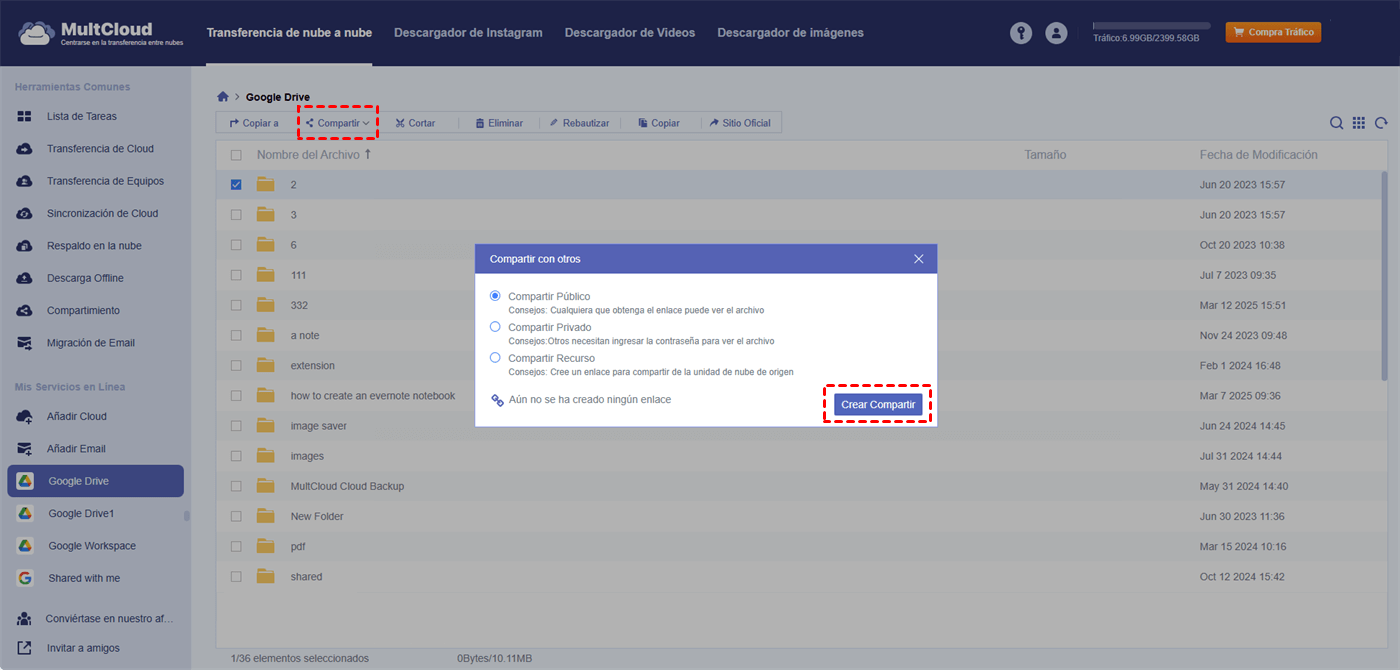Screen dimensions: 1400x670
Task: Open Migración de Email
Action: (90, 343)
